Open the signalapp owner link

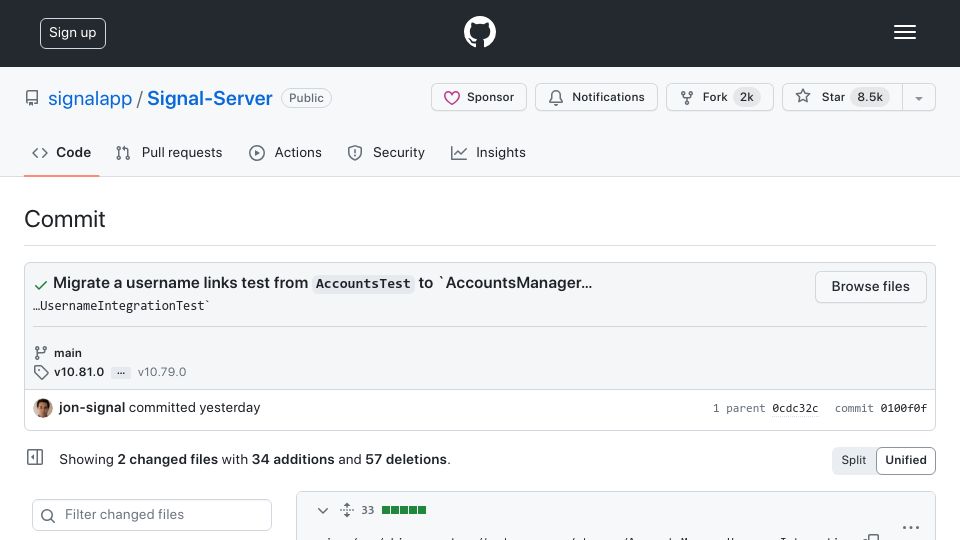pyautogui.click(x=90, y=98)
